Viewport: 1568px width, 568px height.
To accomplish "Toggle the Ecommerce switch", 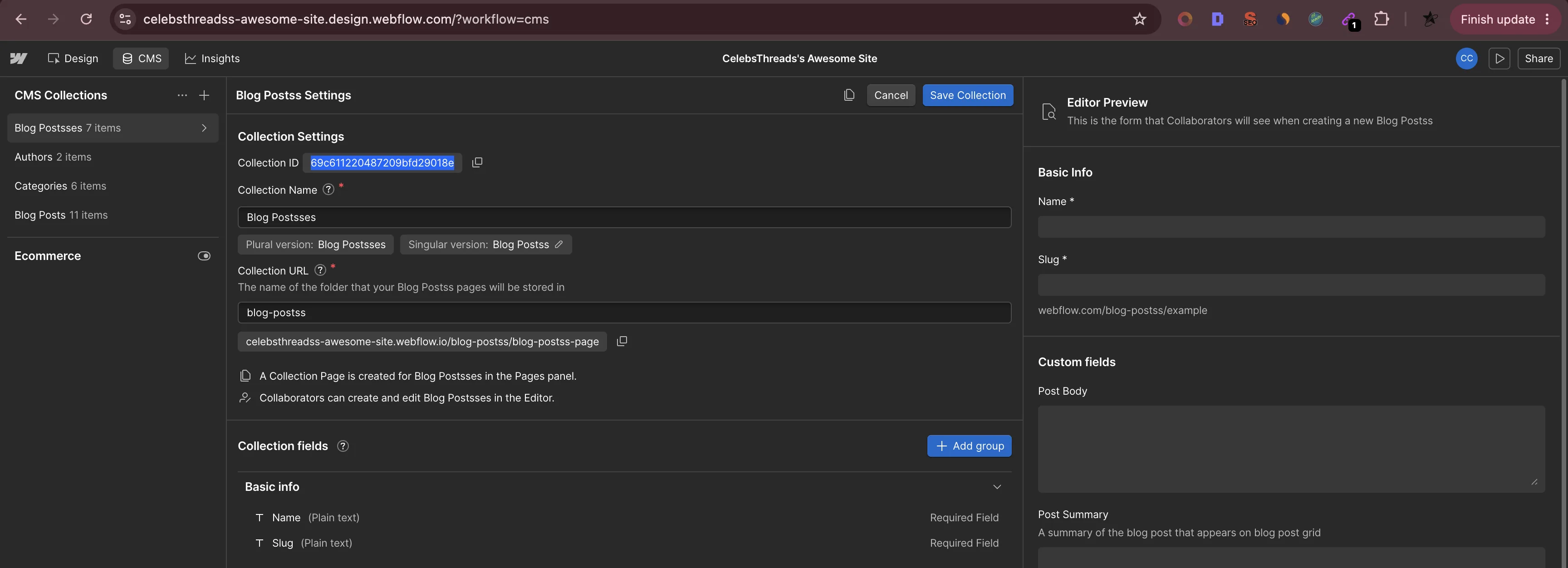I will (204, 256).
